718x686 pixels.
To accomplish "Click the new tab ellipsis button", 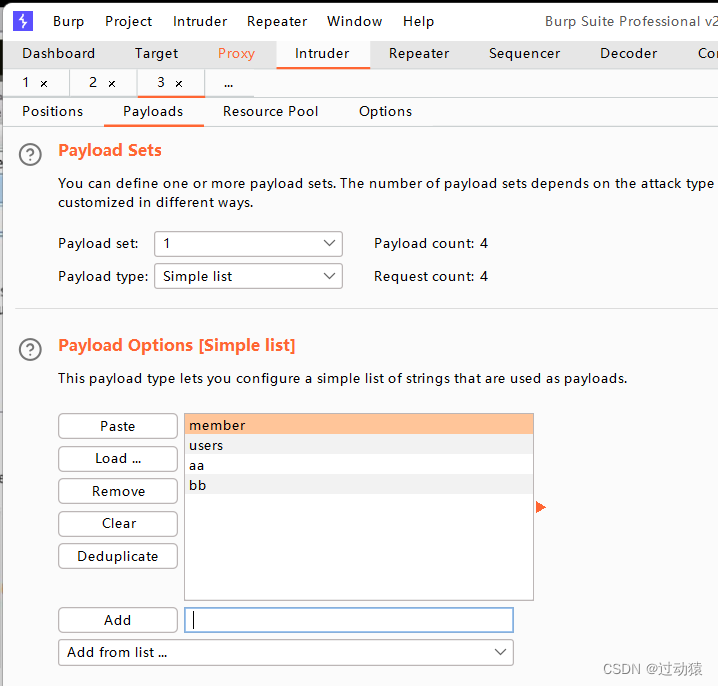I will point(228,84).
